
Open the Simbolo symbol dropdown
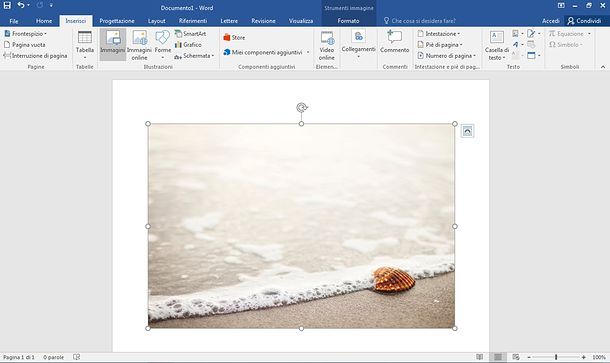[565, 45]
